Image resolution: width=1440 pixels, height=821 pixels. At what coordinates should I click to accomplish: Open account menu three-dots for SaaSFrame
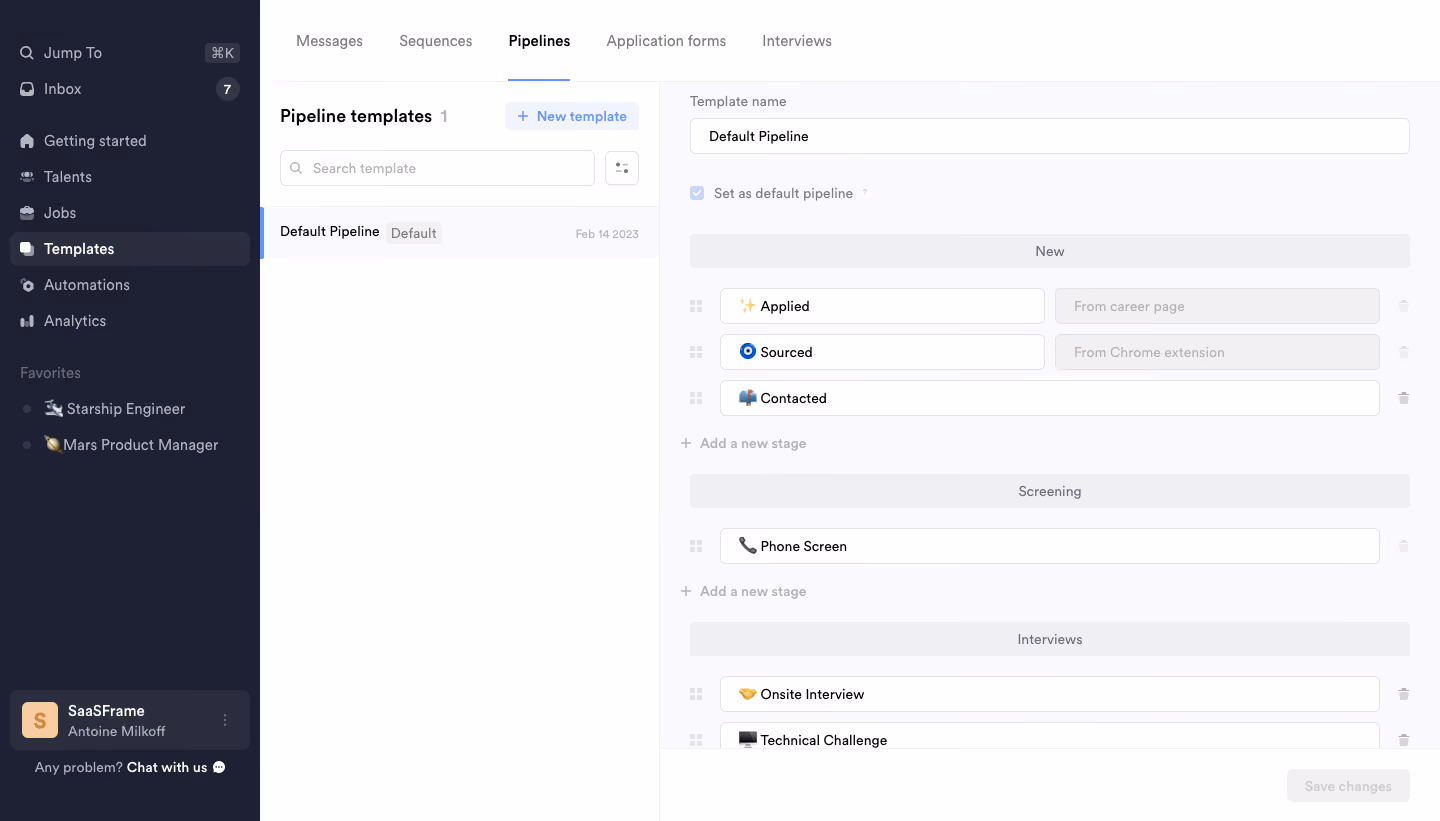[225, 720]
